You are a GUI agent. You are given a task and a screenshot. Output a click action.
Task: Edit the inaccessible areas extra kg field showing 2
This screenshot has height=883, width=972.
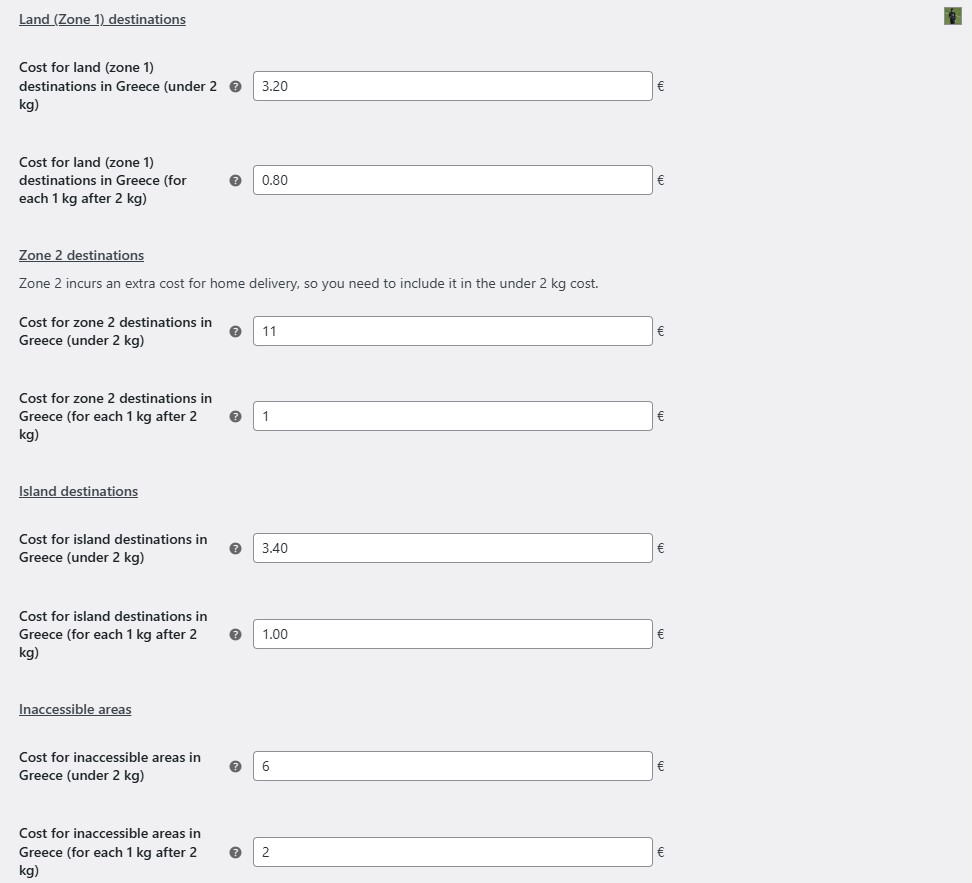tap(453, 852)
